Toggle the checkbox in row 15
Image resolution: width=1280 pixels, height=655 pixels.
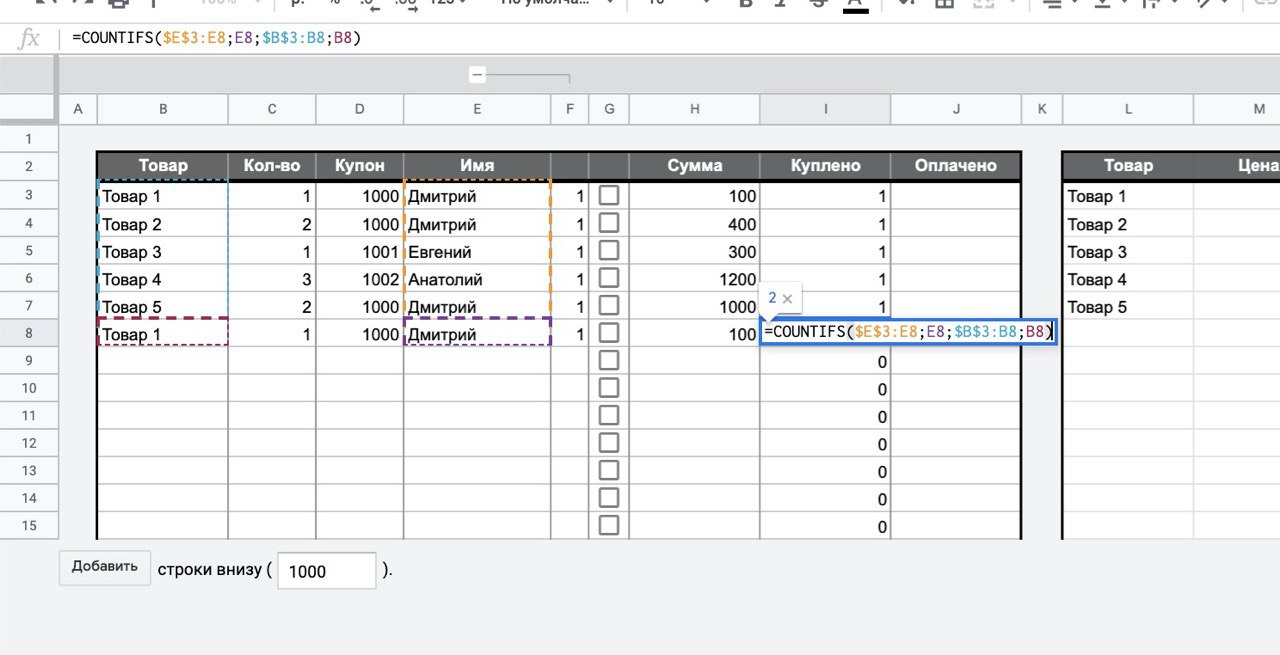point(608,526)
